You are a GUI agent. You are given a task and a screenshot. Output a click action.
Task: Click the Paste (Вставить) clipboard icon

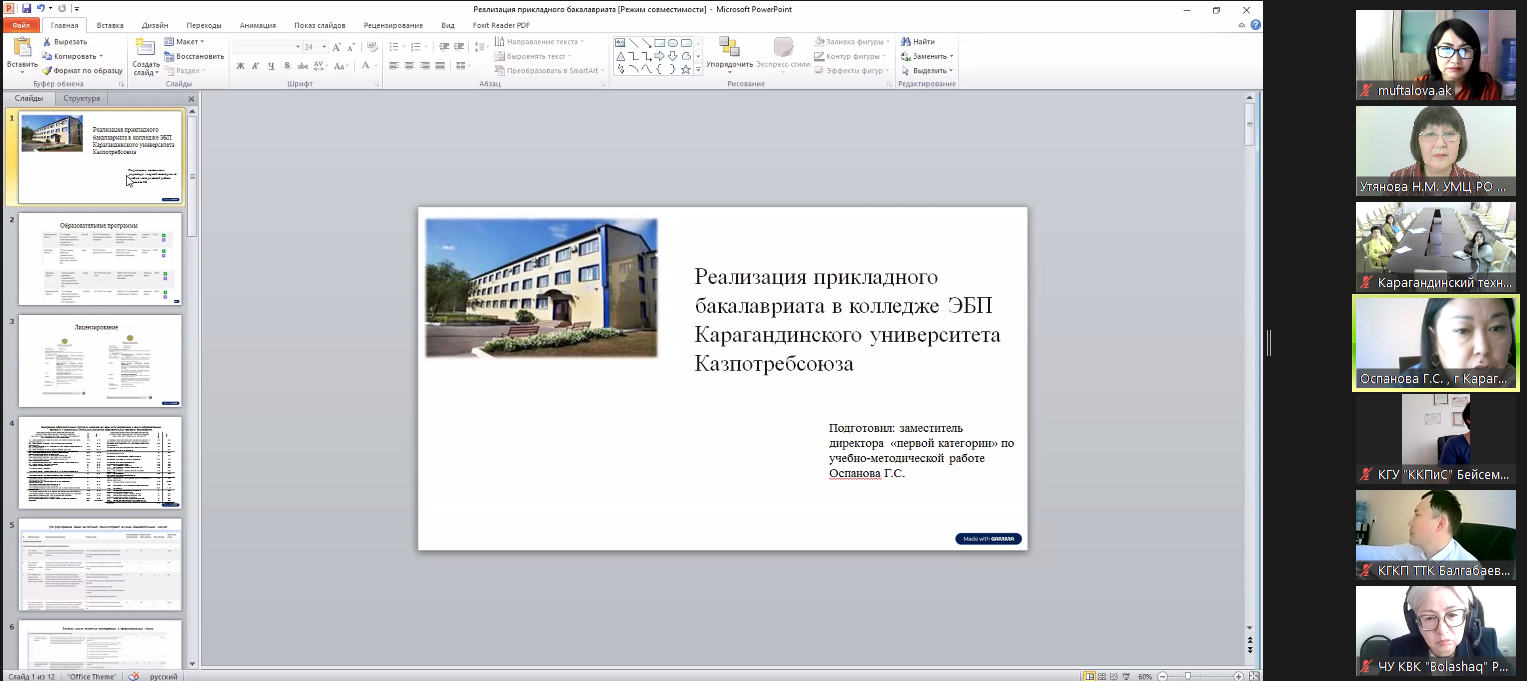tap(22, 48)
